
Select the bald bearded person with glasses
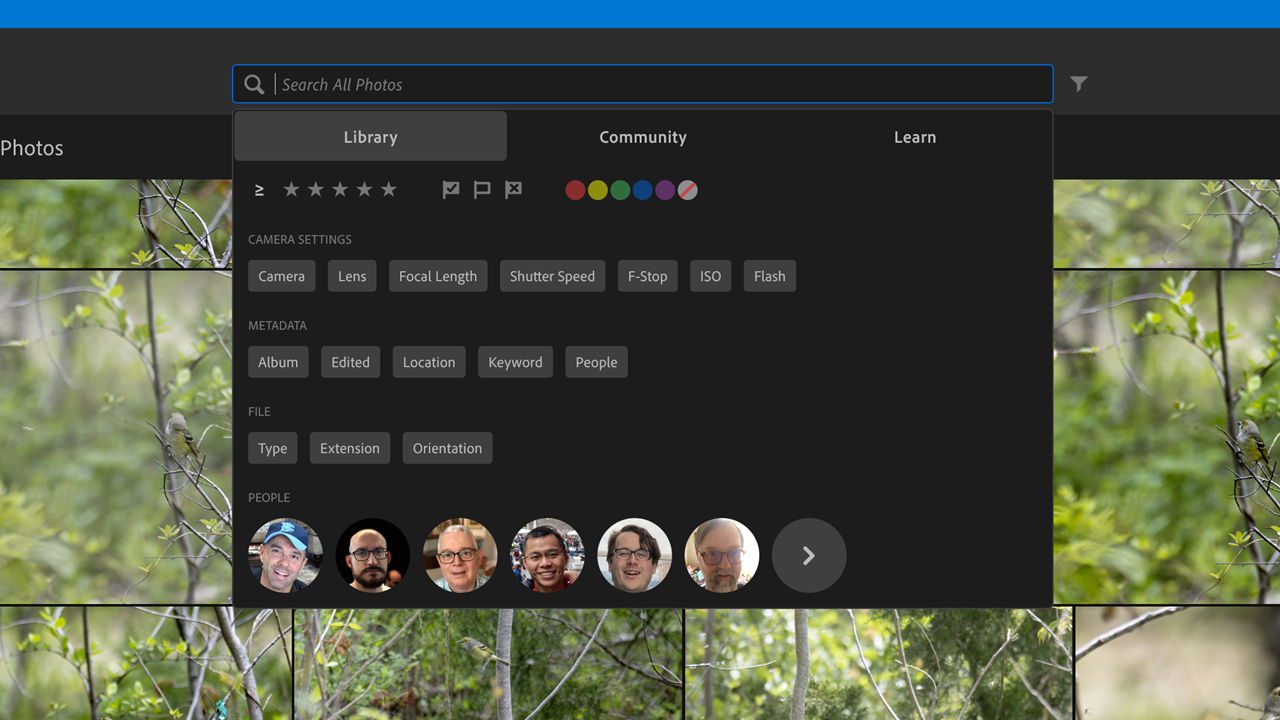coord(373,555)
